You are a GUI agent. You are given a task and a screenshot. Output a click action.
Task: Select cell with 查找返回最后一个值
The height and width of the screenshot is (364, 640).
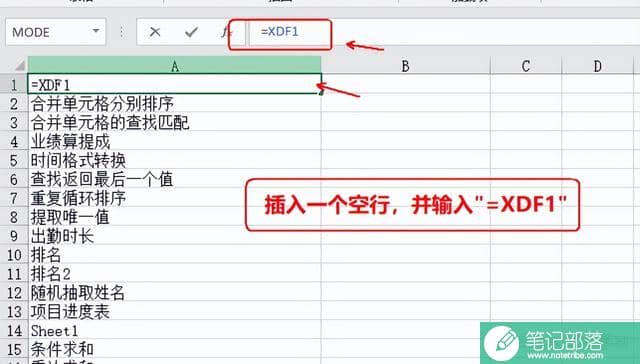point(175,179)
